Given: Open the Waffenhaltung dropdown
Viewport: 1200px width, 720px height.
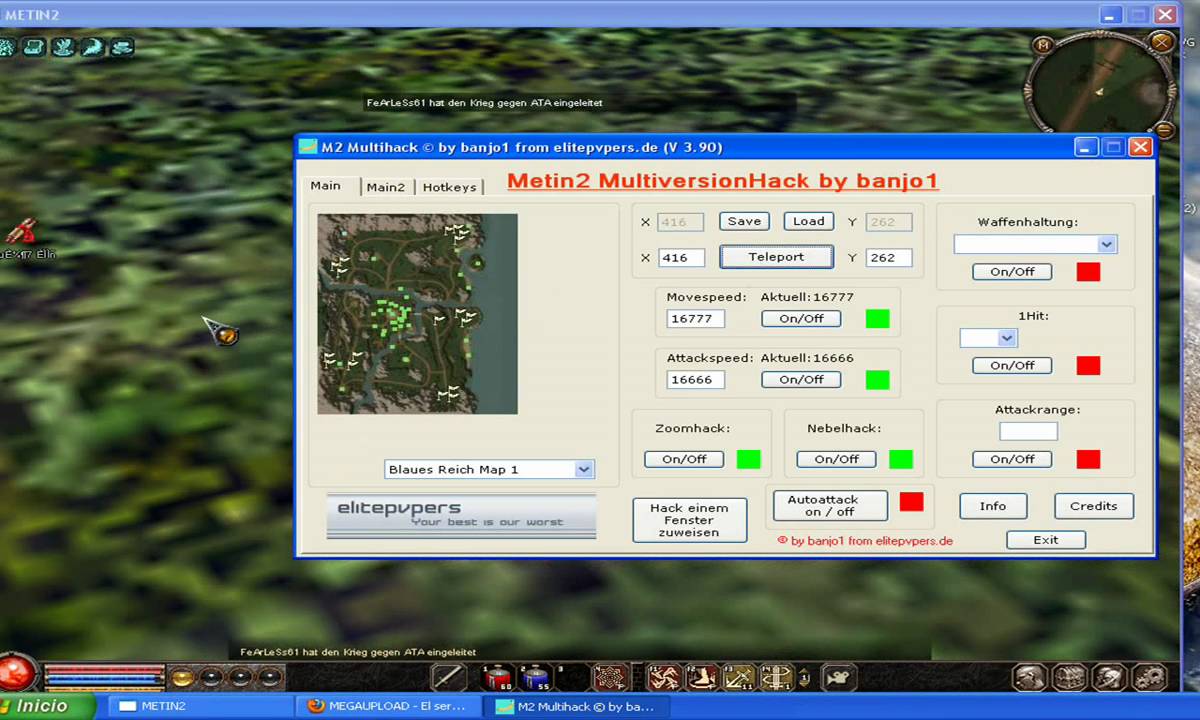Looking at the screenshot, I should coord(1106,244).
